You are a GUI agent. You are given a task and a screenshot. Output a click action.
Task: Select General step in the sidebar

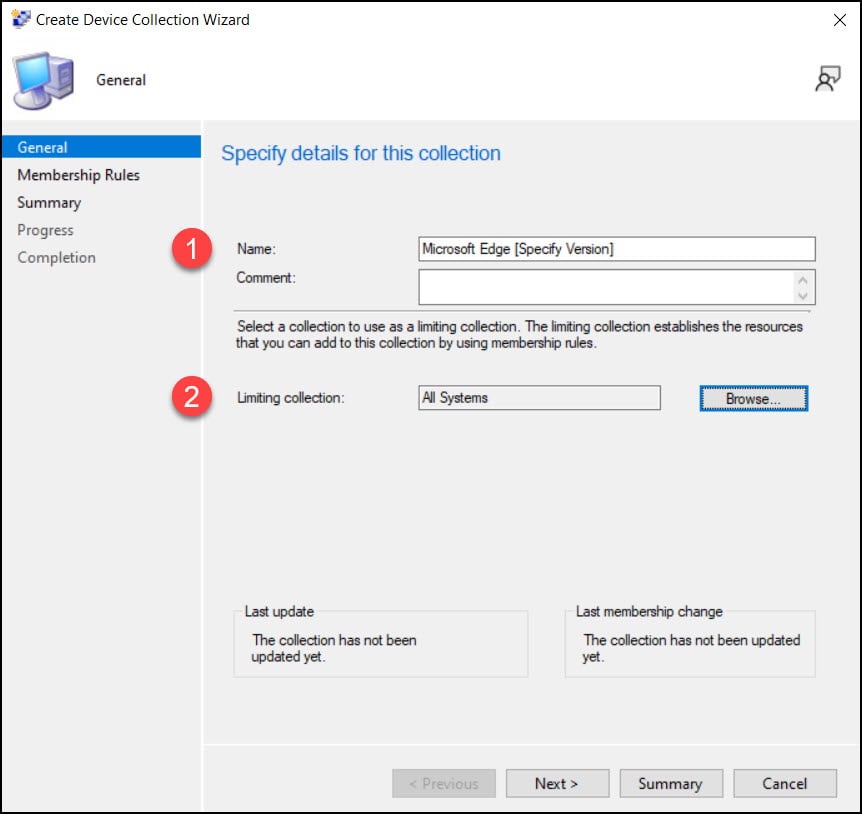102,147
